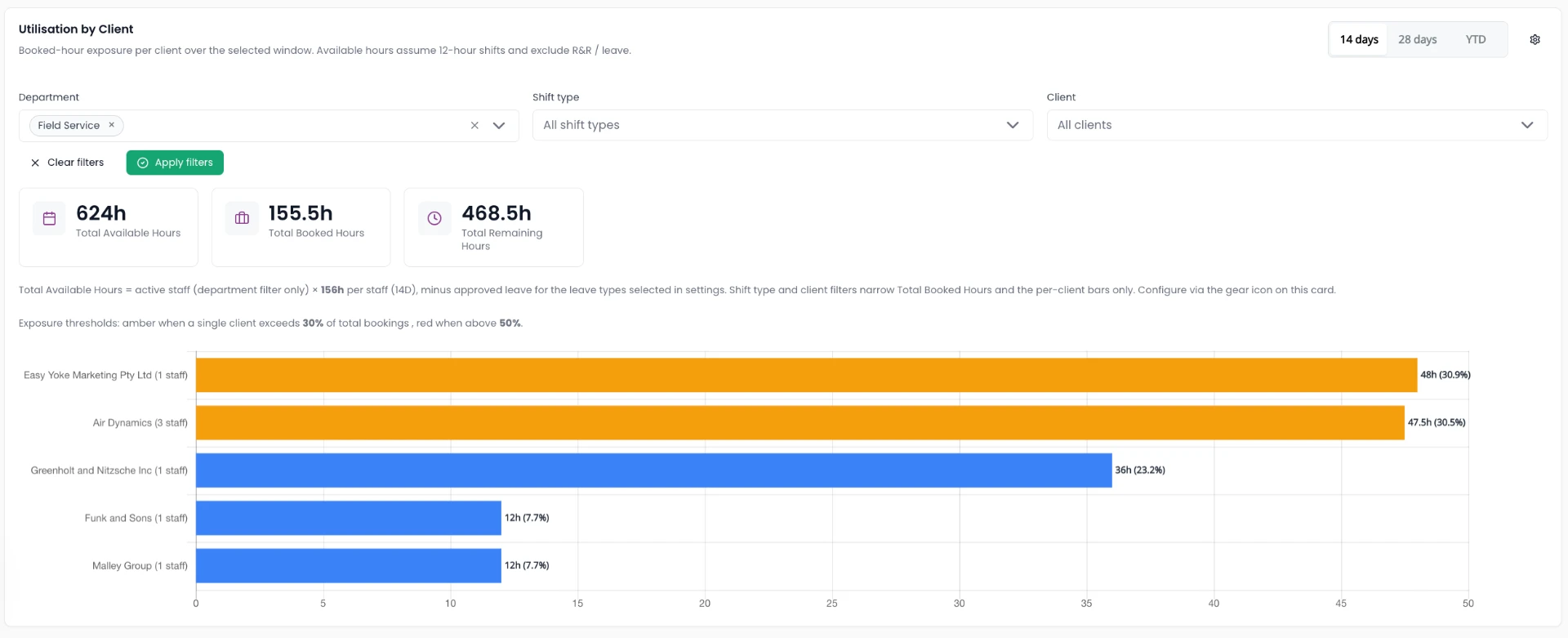Click the blue Greenholt and Nitzsche bar
The height and width of the screenshot is (638, 1568).
pyautogui.click(x=654, y=471)
